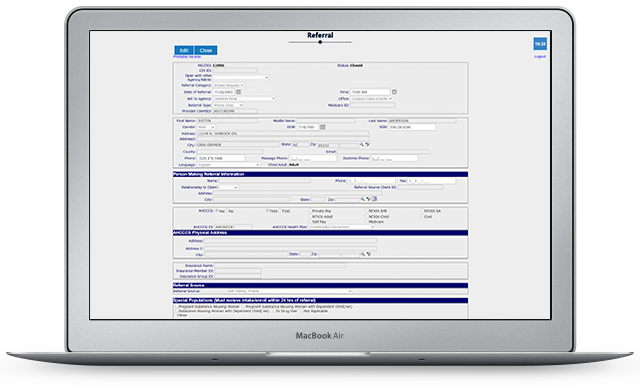Check the IV Drug User checkbox

click(x=273, y=311)
